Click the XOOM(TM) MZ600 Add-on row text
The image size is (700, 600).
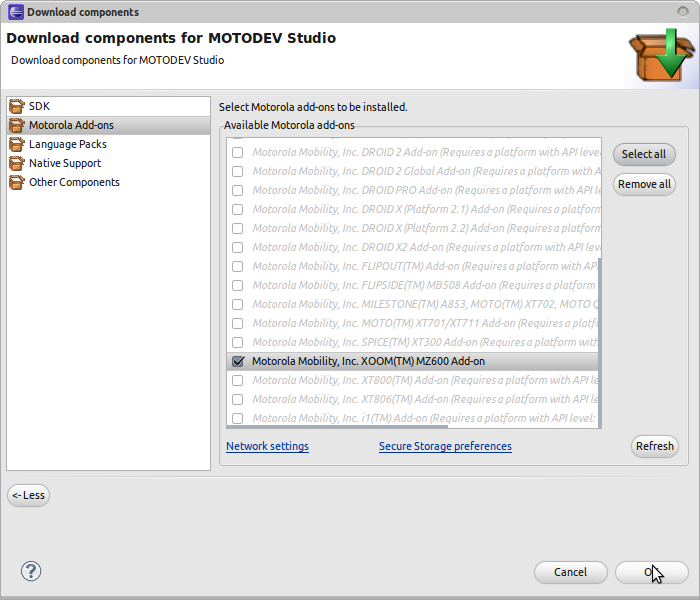pyautogui.click(x=368, y=361)
